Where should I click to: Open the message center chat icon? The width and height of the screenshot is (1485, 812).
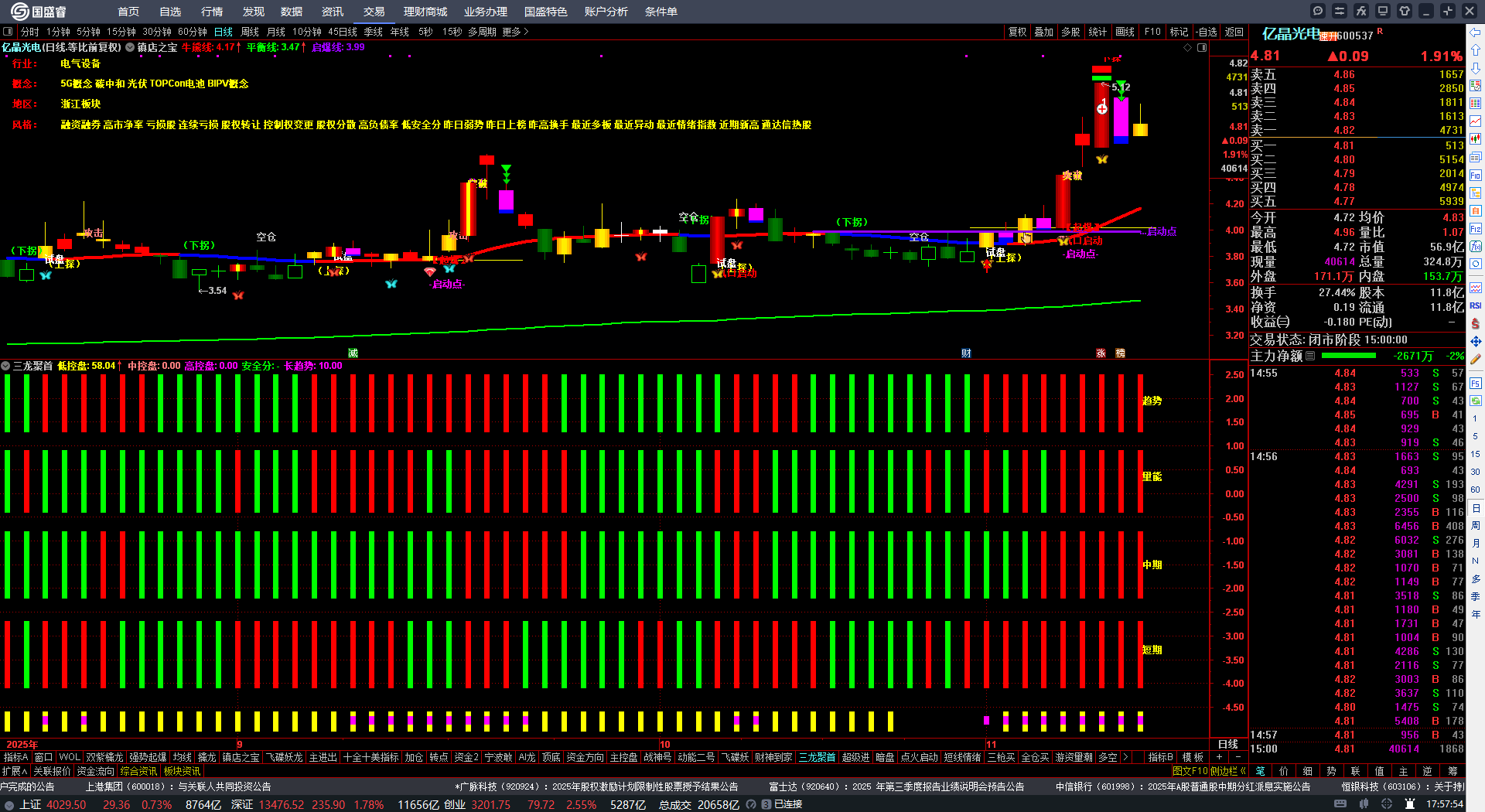point(1318,11)
